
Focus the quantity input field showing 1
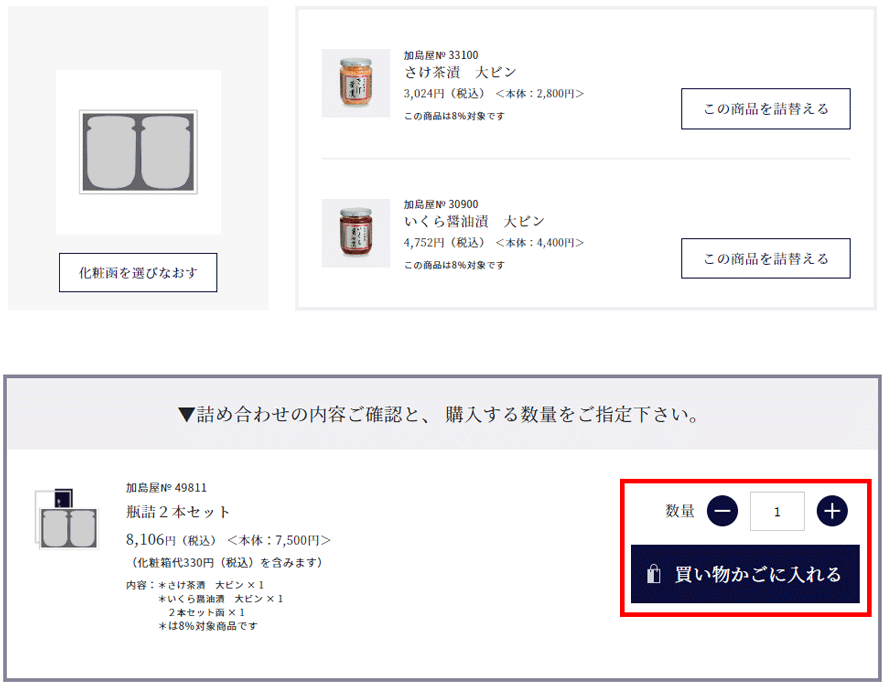click(777, 511)
